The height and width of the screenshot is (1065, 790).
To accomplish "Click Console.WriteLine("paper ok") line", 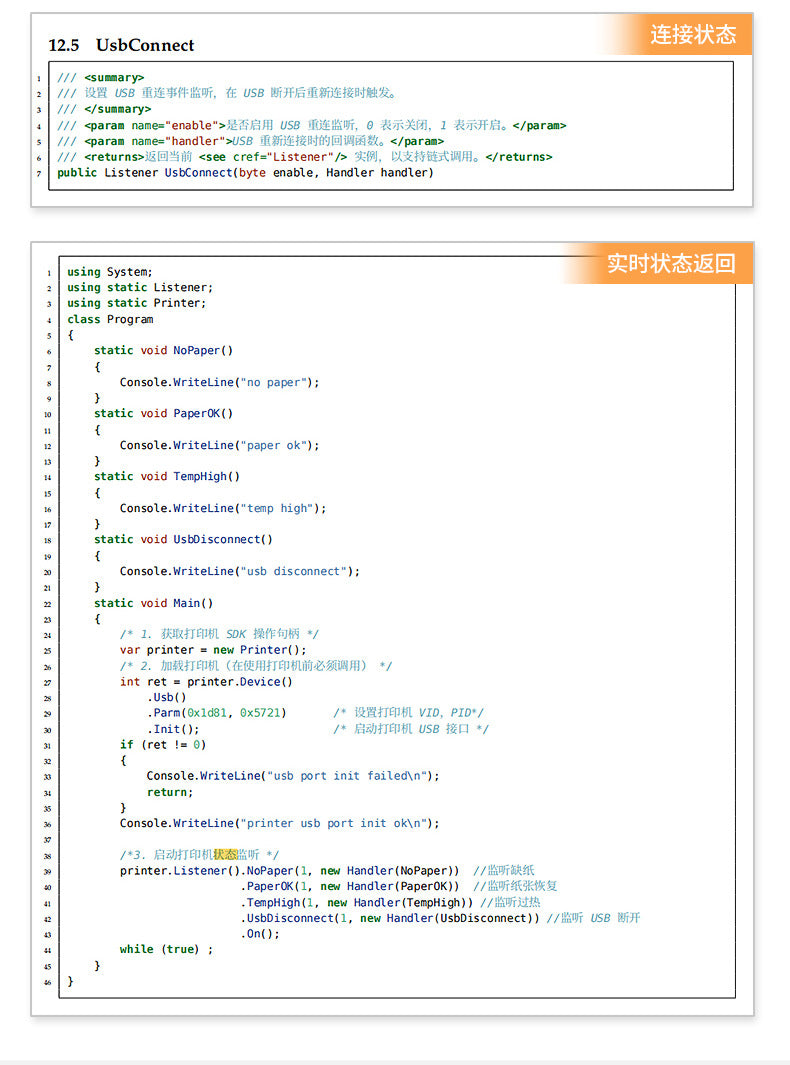I will tap(219, 446).
